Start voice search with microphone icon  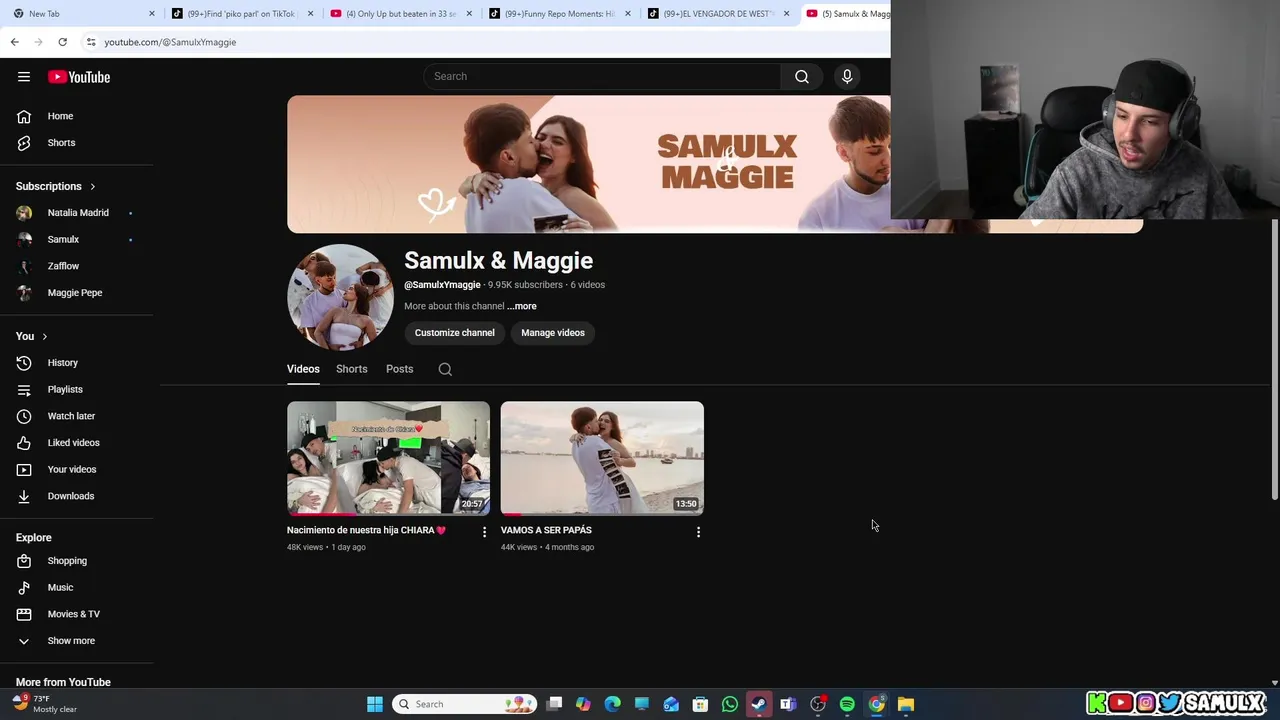847,77
